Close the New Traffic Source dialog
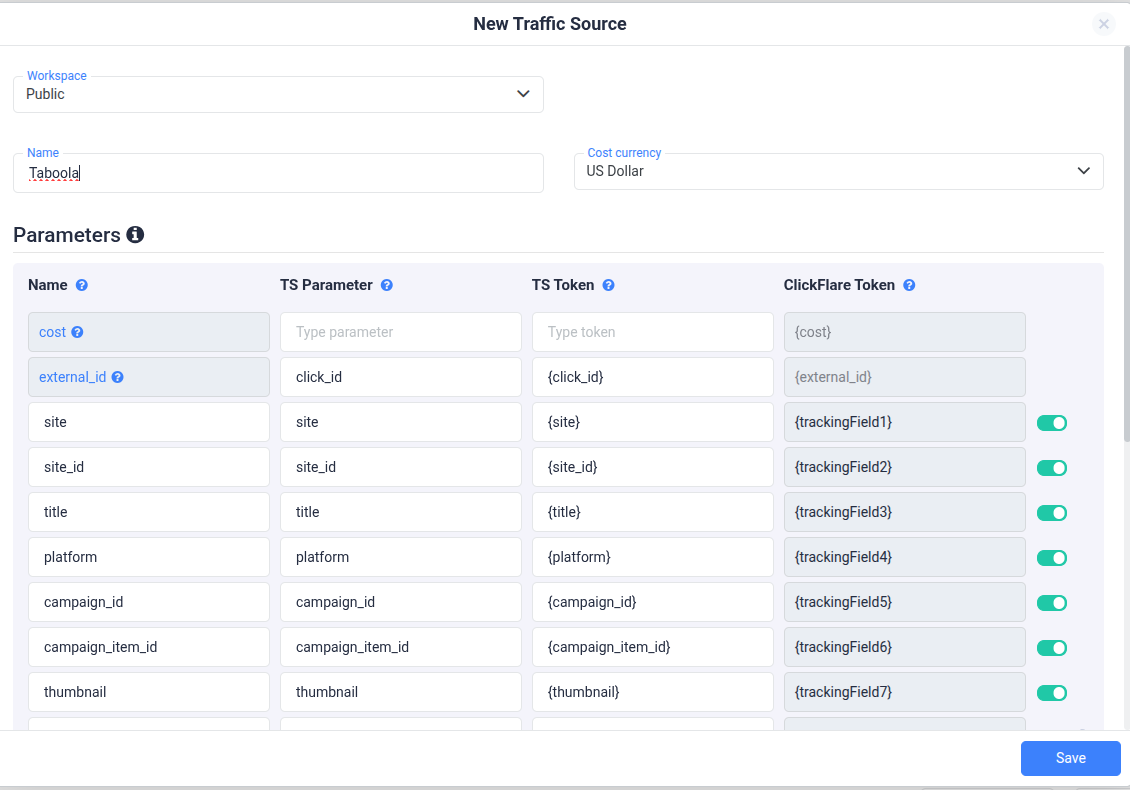The height and width of the screenshot is (790, 1130). click(x=1103, y=24)
